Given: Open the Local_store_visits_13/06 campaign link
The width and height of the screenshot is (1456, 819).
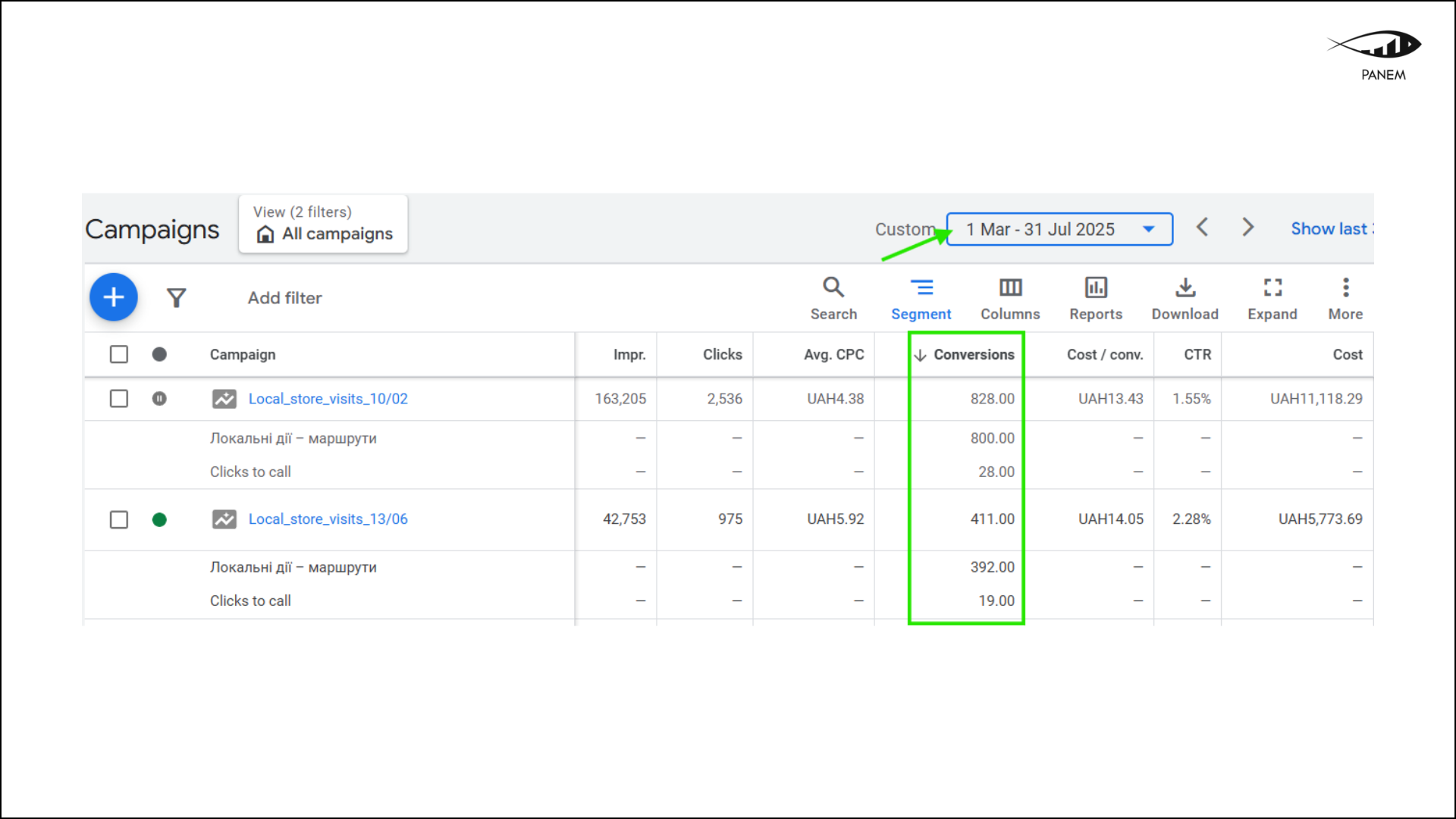Looking at the screenshot, I should coord(328,519).
